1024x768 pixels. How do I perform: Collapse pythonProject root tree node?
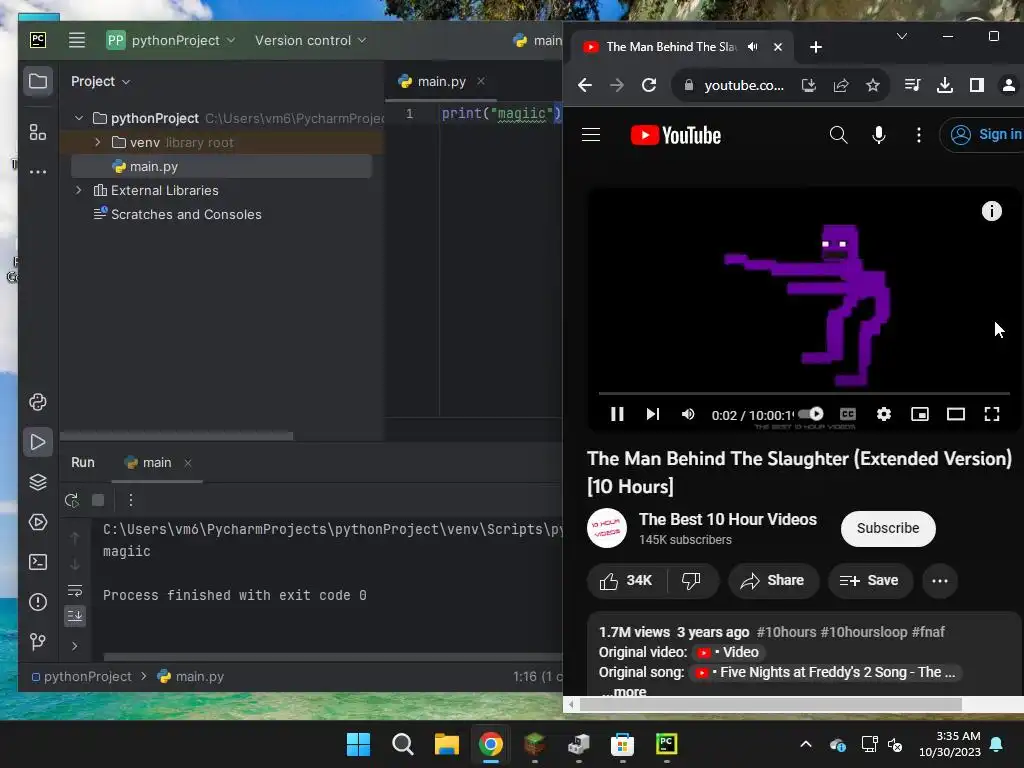[79, 118]
